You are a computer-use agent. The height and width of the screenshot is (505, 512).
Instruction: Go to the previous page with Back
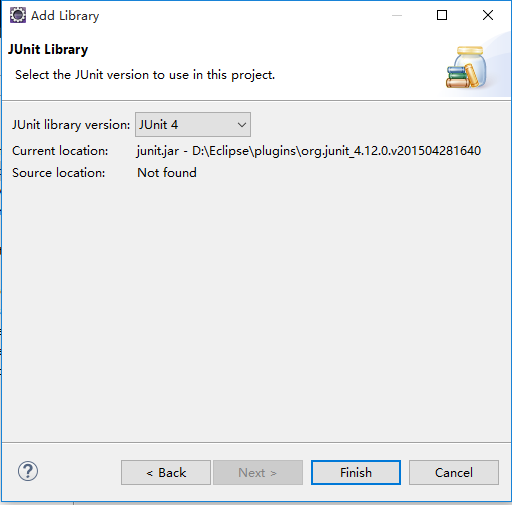pos(166,473)
